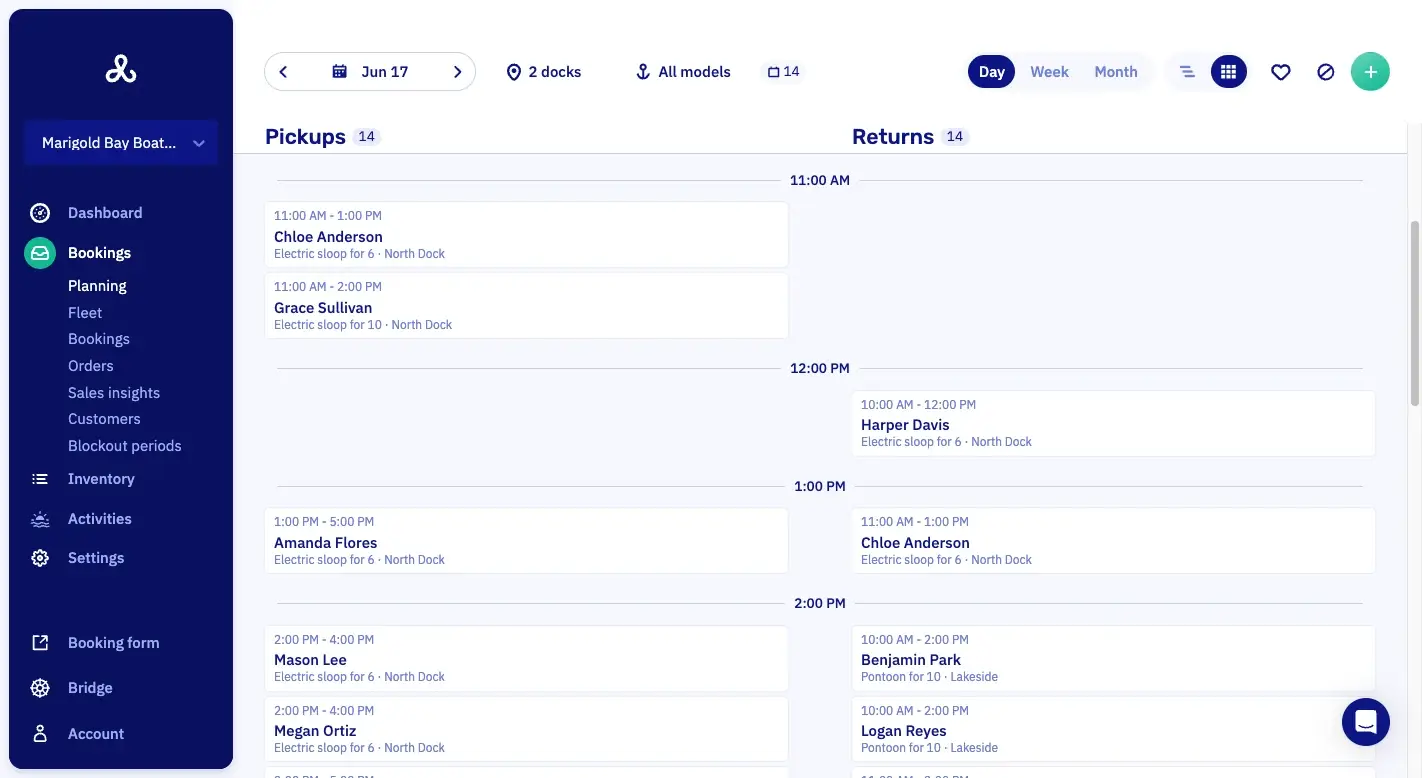Screen dimensions: 1422x778
Task: Go to previous day with left arrow
Action: [283, 72]
